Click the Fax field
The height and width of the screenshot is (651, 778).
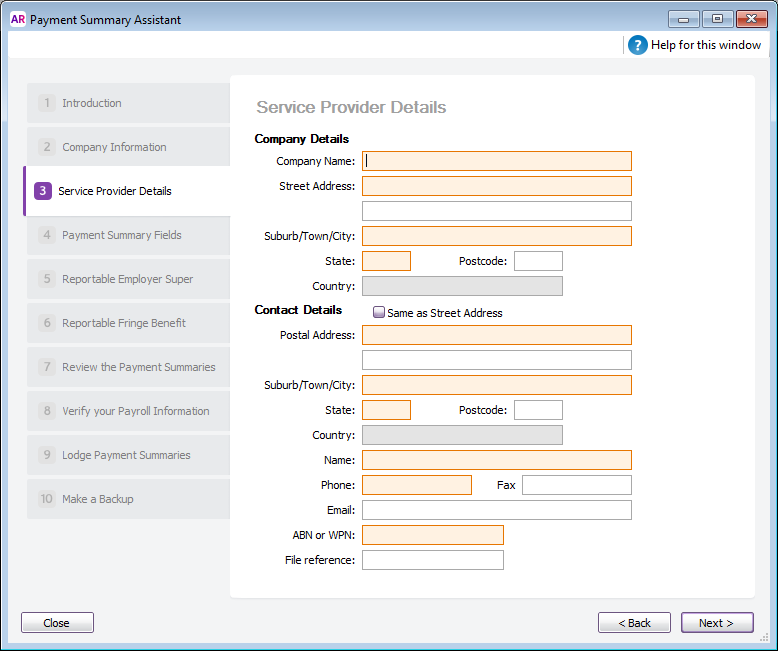(577, 485)
